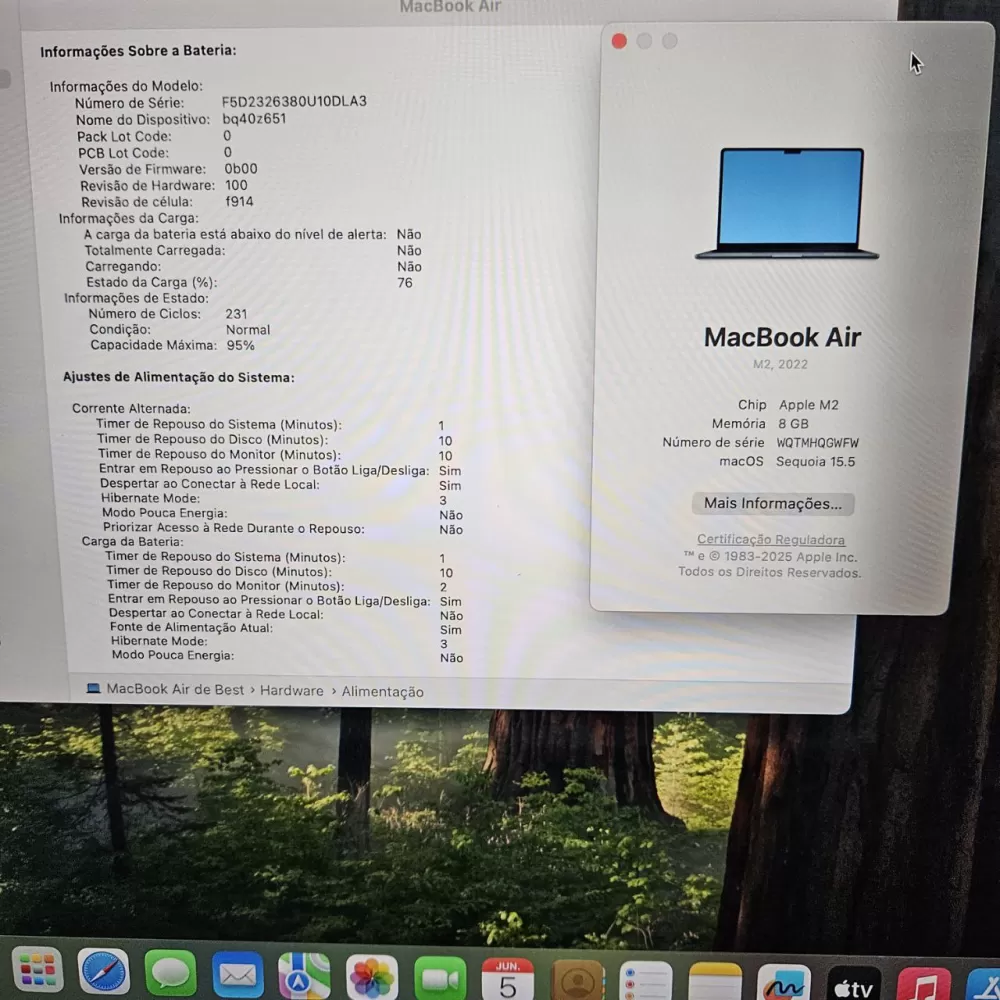This screenshot has width=1000, height=1000.
Task: Click the 'PCB Lot Code:' label
Action: coord(124,153)
